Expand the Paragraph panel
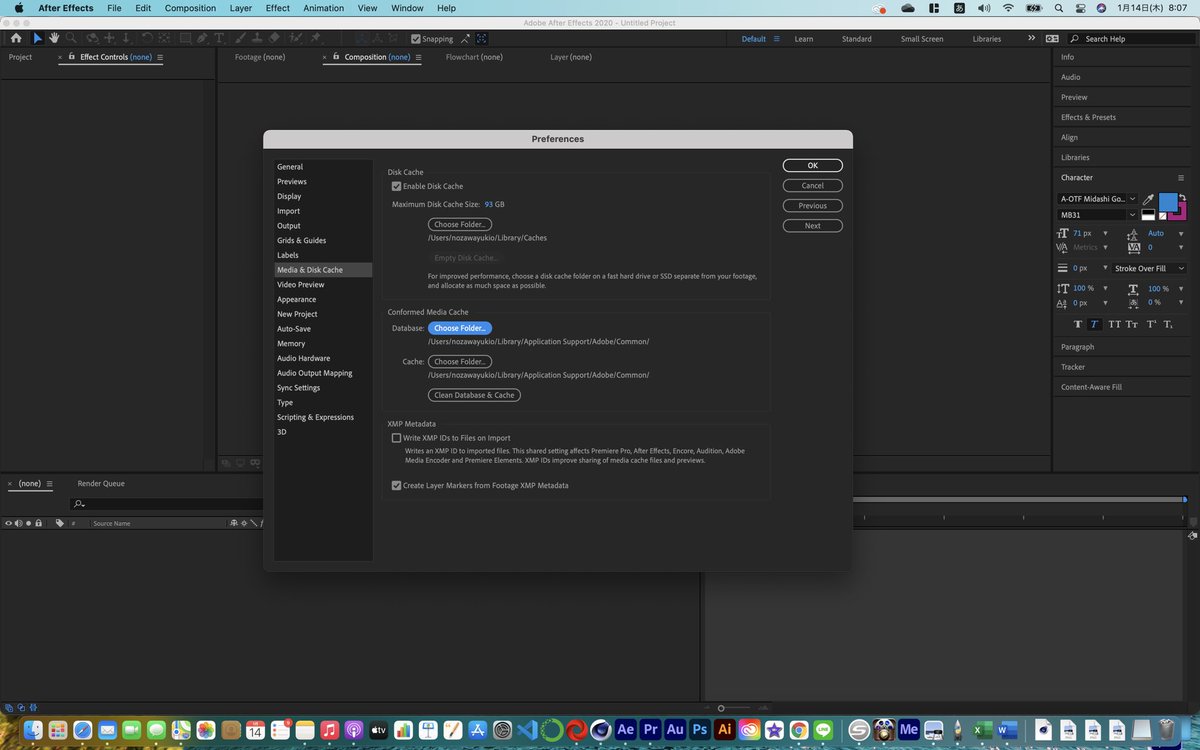Image resolution: width=1200 pixels, height=750 pixels. click(1077, 347)
